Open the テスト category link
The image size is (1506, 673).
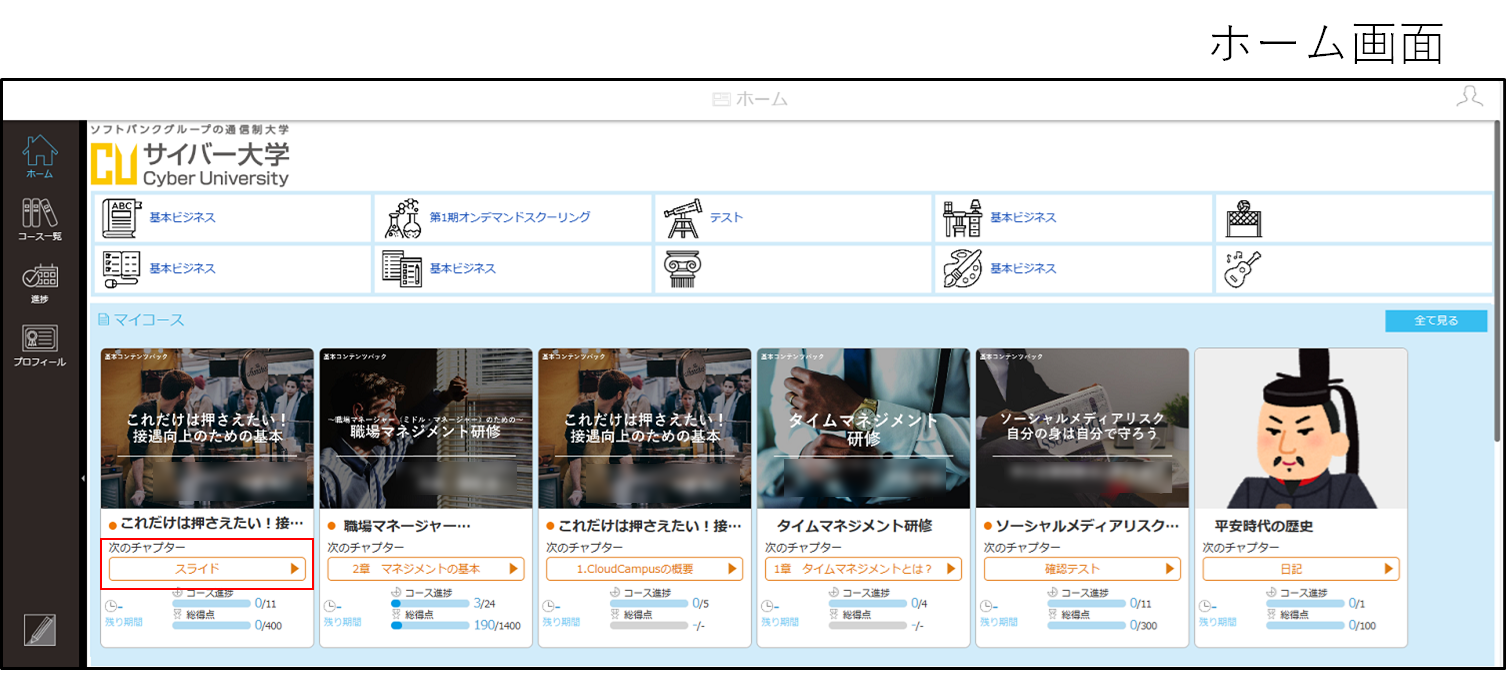click(726, 217)
